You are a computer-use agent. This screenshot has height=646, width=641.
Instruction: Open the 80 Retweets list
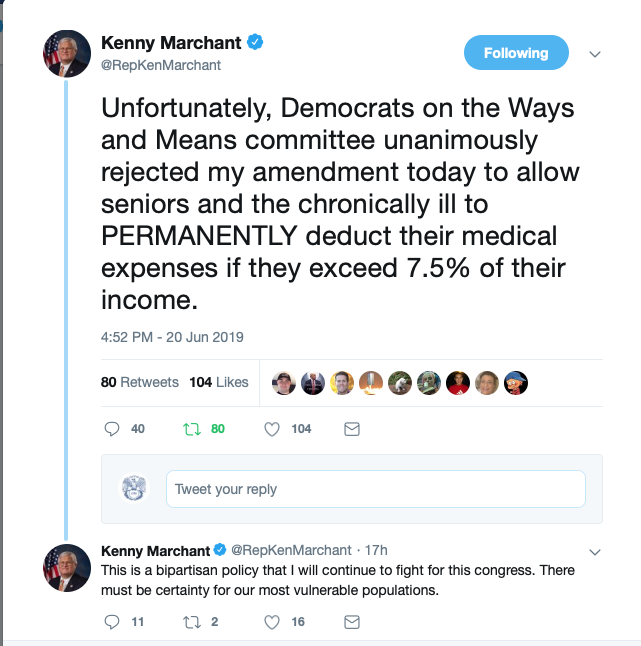click(140, 382)
